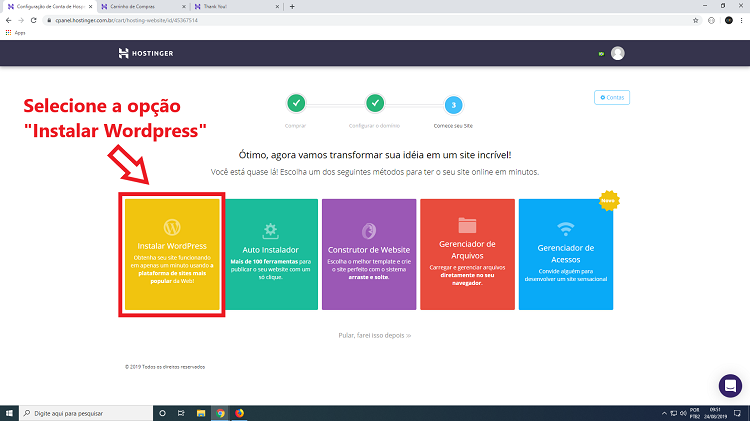The height and width of the screenshot is (421, 750).
Task: Go back in browser history
Action: (x=8, y=20)
